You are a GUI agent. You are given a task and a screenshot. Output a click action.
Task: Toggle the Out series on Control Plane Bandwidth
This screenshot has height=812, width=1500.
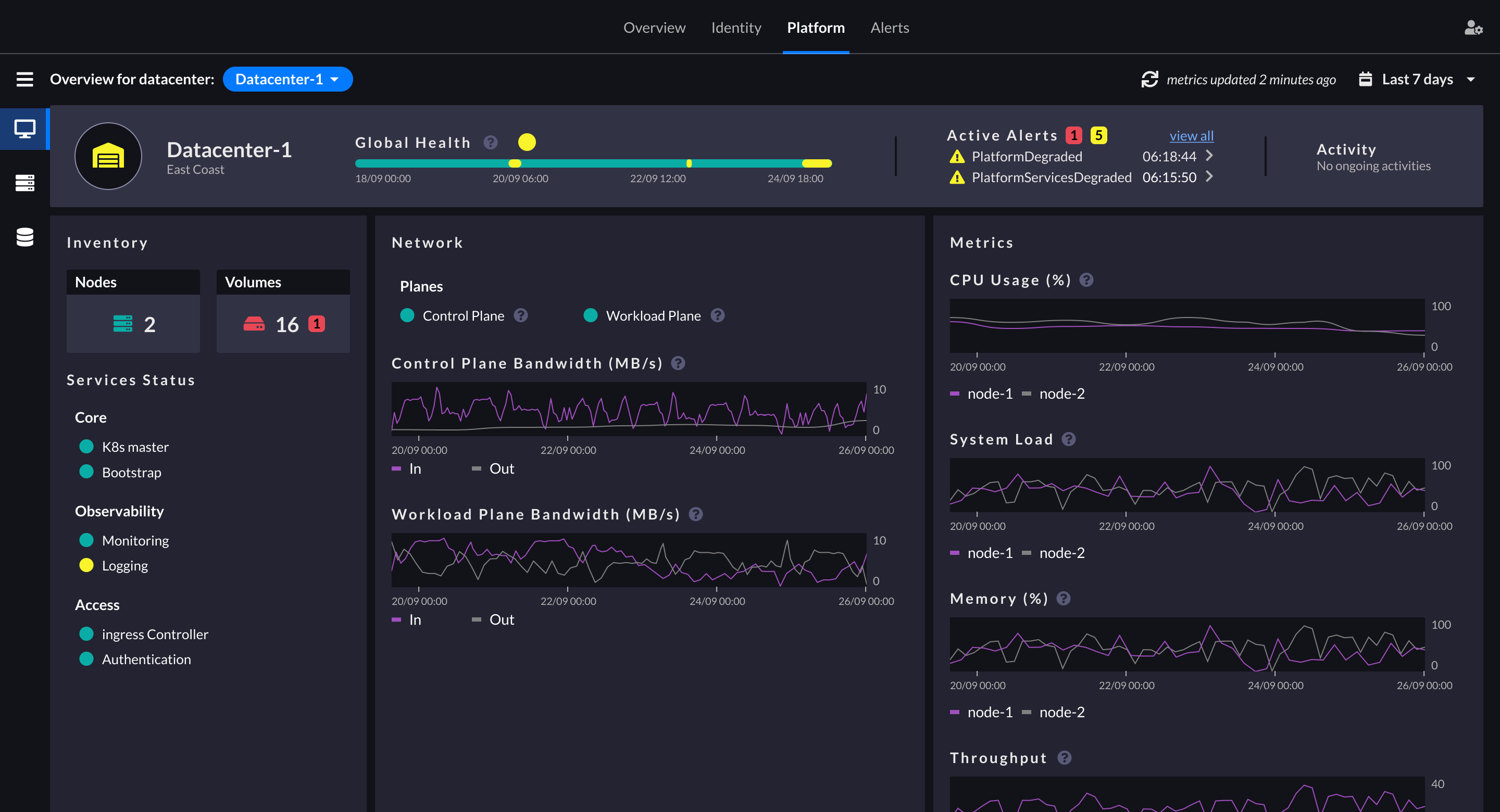point(493,468)
